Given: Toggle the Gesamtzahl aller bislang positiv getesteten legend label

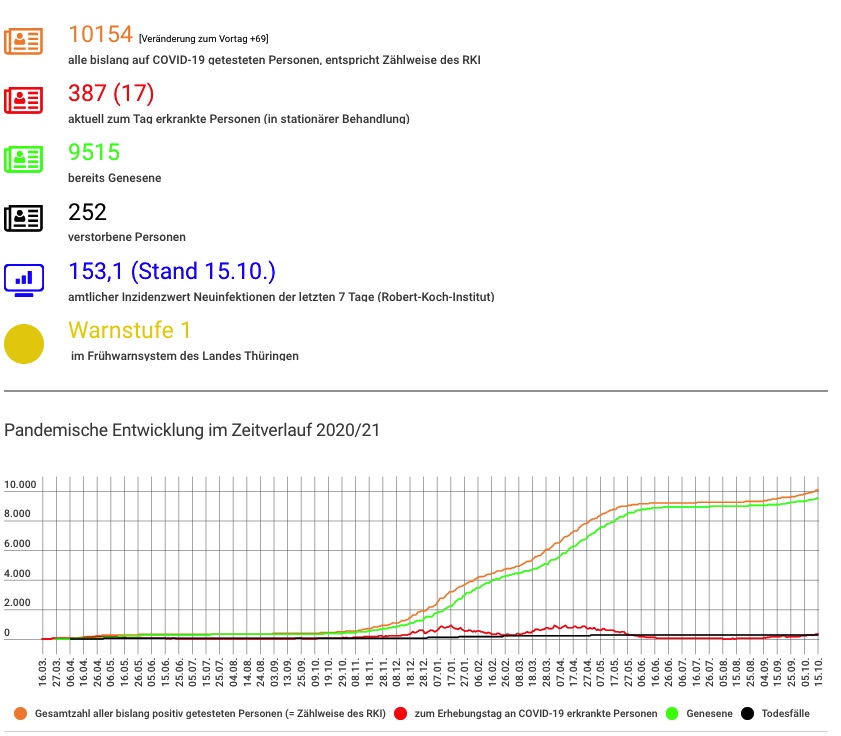Looking at the screenshot, I should click(x=210, y=713).
